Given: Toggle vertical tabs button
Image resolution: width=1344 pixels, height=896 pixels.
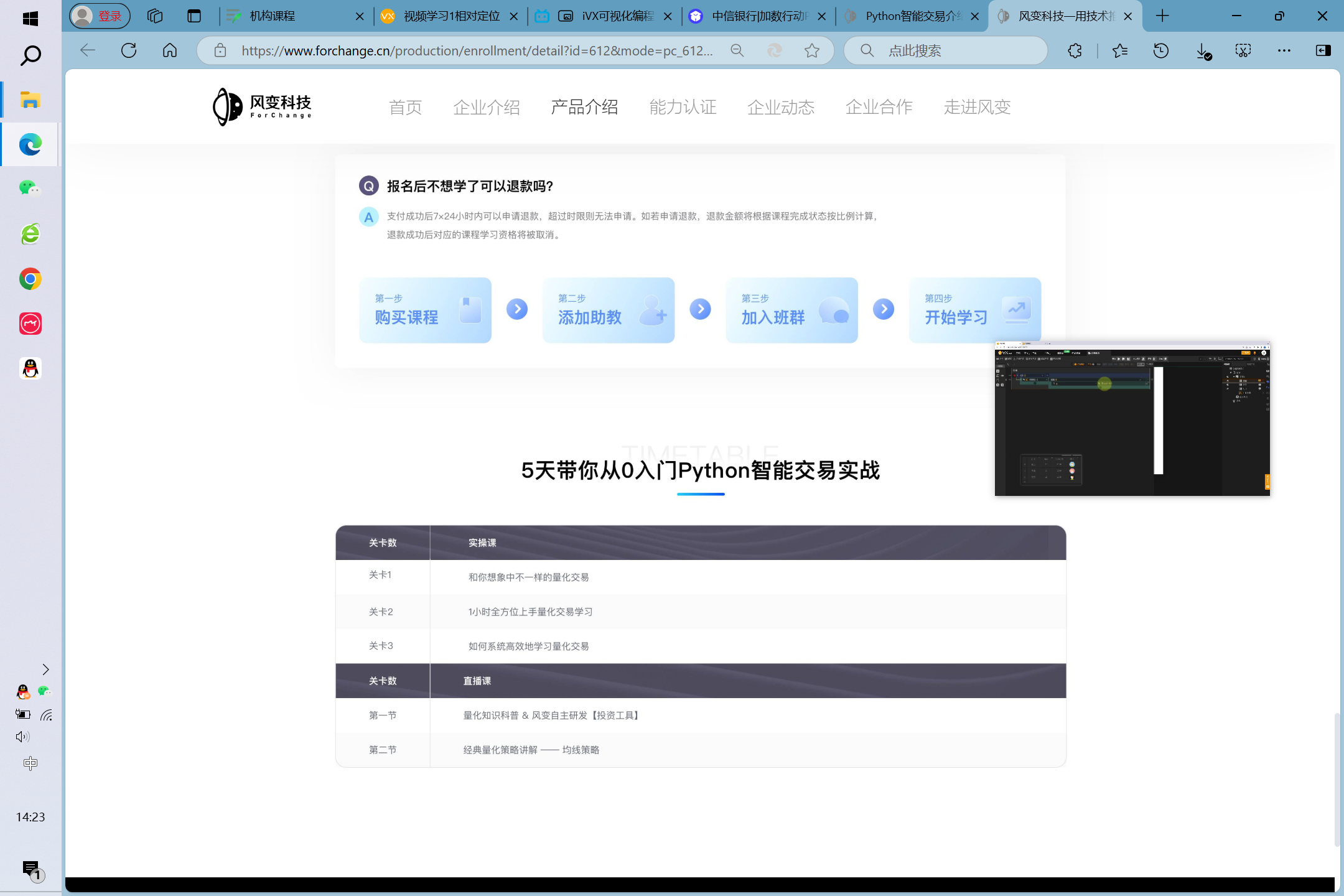Looking at the screenshot, I should (x=194, y=16).
